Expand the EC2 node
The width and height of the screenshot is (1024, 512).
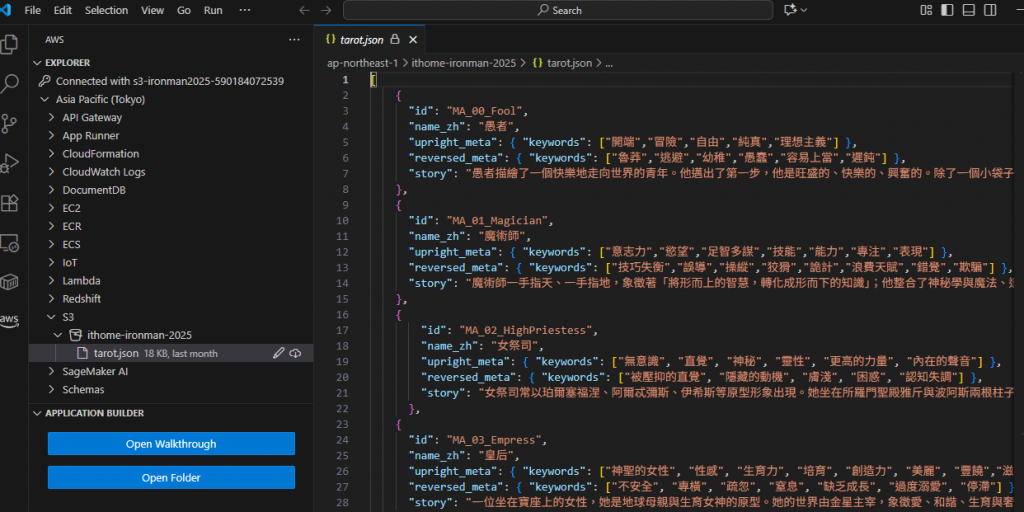(x=51, y=208)
